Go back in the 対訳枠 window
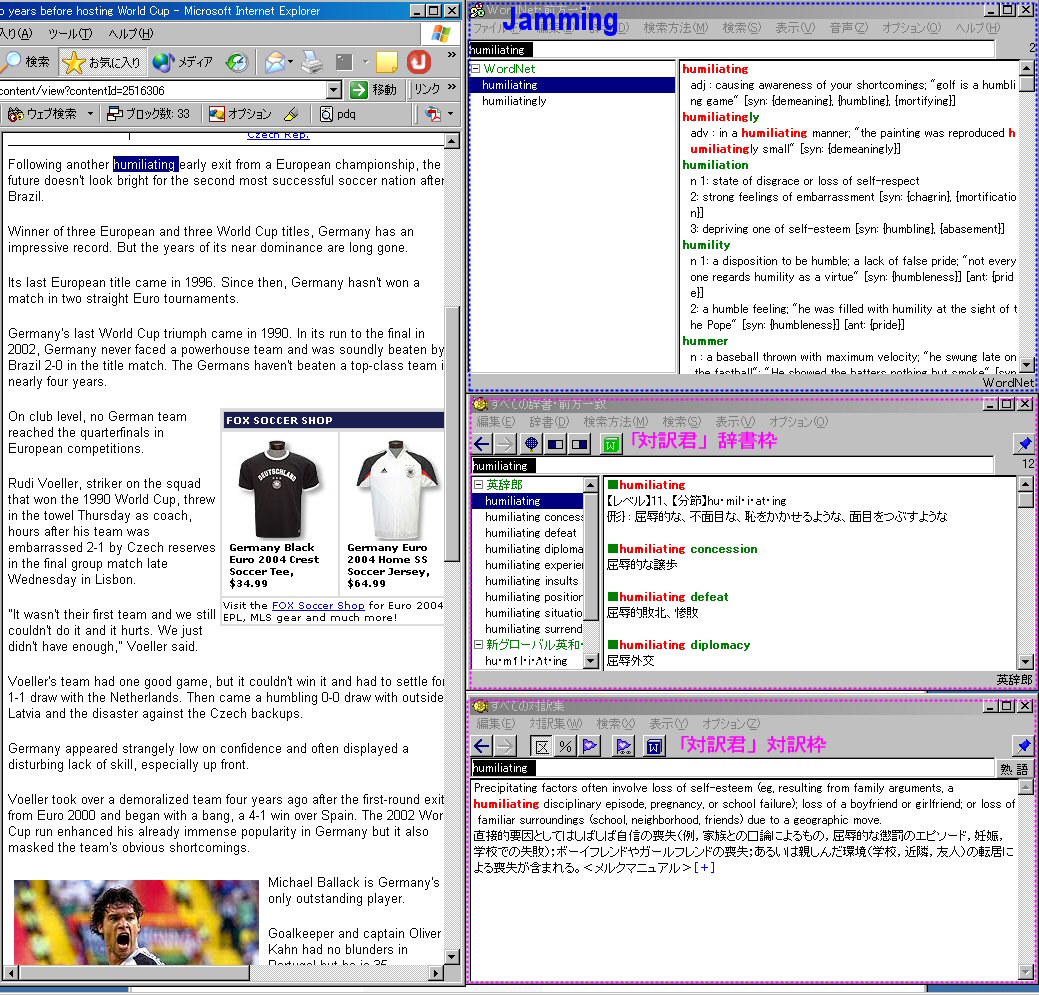Image resolution: width=1039 pixels, height=995 pixels. click(482, 747)
